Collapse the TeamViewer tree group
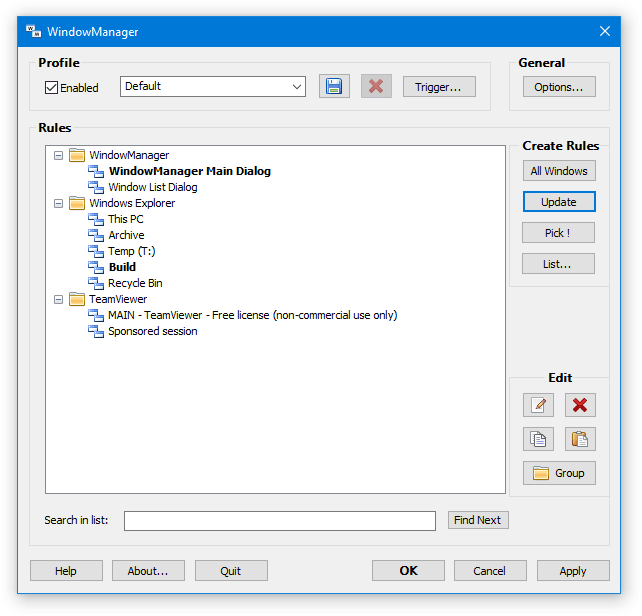The image size is (642, 616). pos(58,299)
